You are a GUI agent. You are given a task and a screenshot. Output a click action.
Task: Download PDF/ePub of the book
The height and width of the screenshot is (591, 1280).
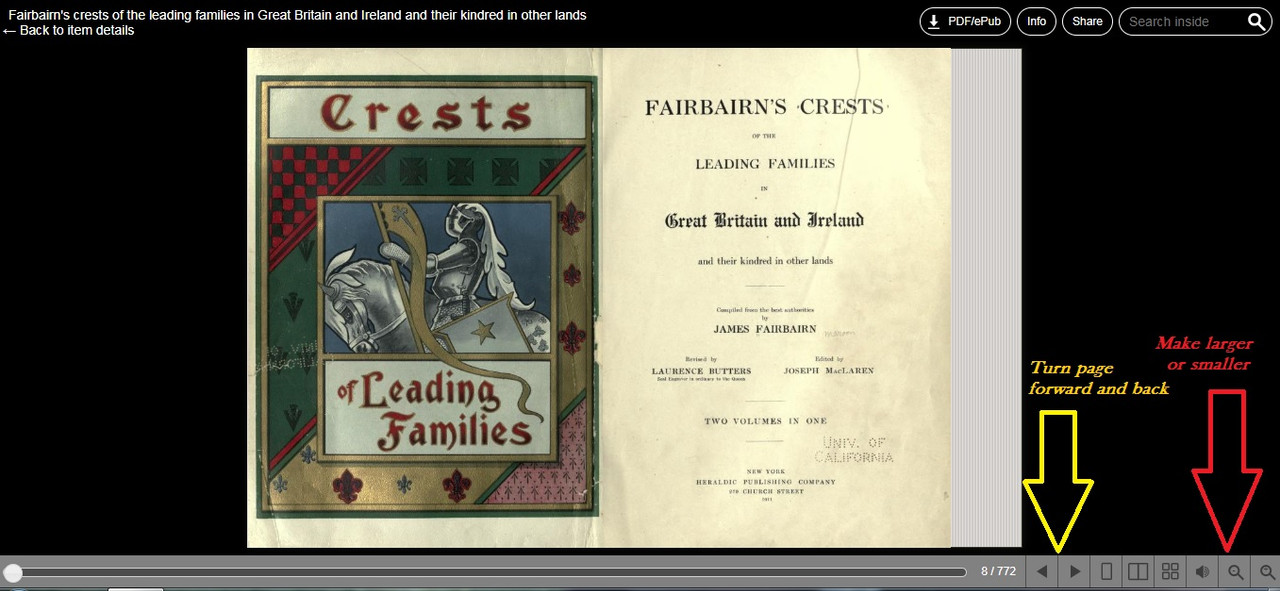tap(965, 21)
